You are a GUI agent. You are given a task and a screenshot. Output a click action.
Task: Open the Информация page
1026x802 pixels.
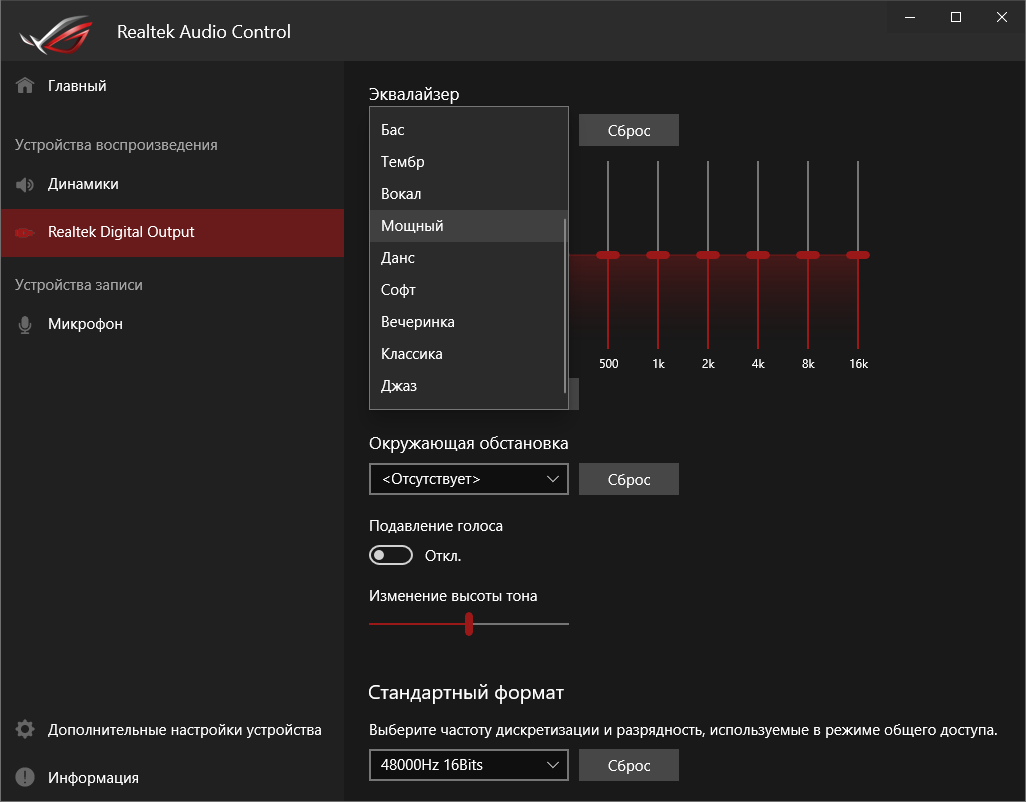tap(173, 778)
